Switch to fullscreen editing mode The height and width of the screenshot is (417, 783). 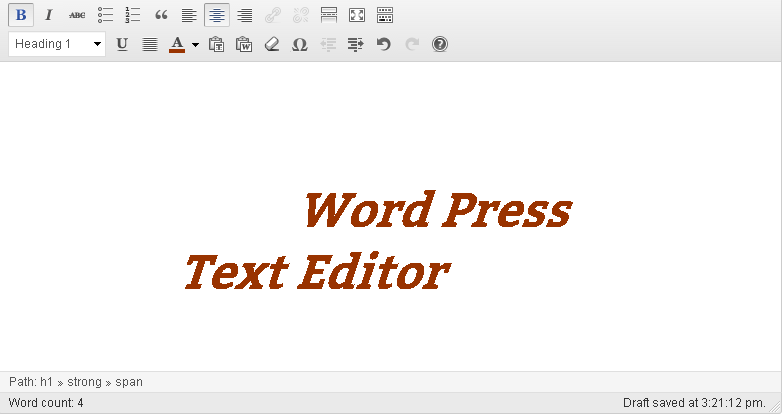[357, 15]
